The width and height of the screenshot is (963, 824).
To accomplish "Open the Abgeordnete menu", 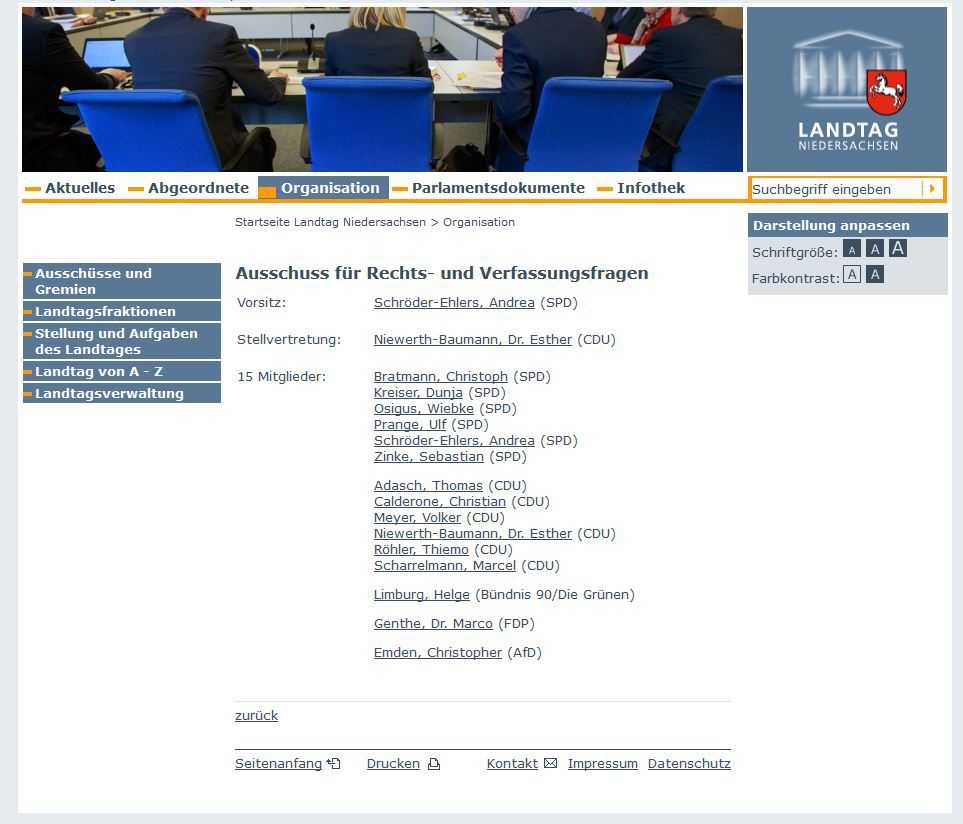I will pos(198,188).
